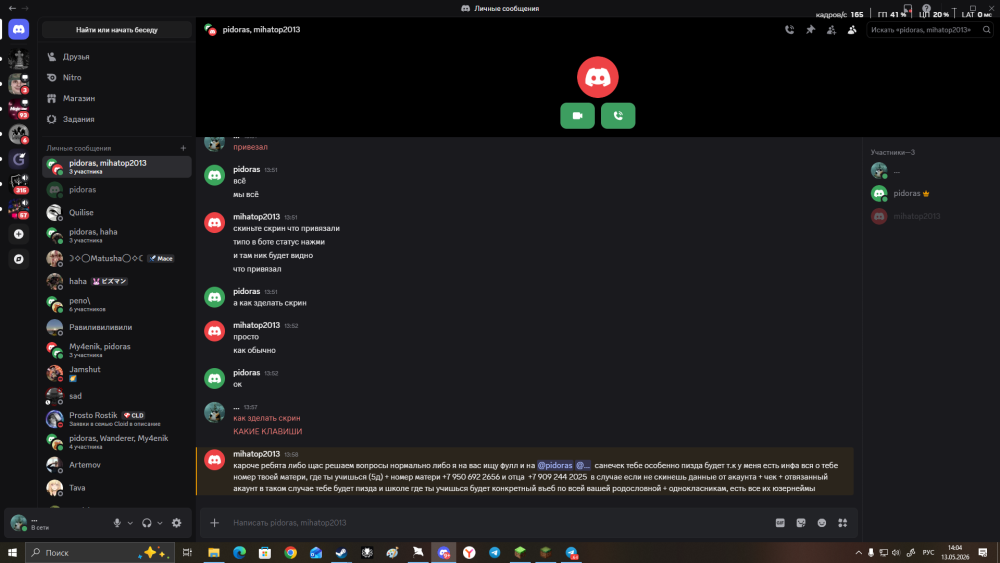The image size is (1000, 563).
Task: Go back with the left arrow
Action: click(12, 8)
